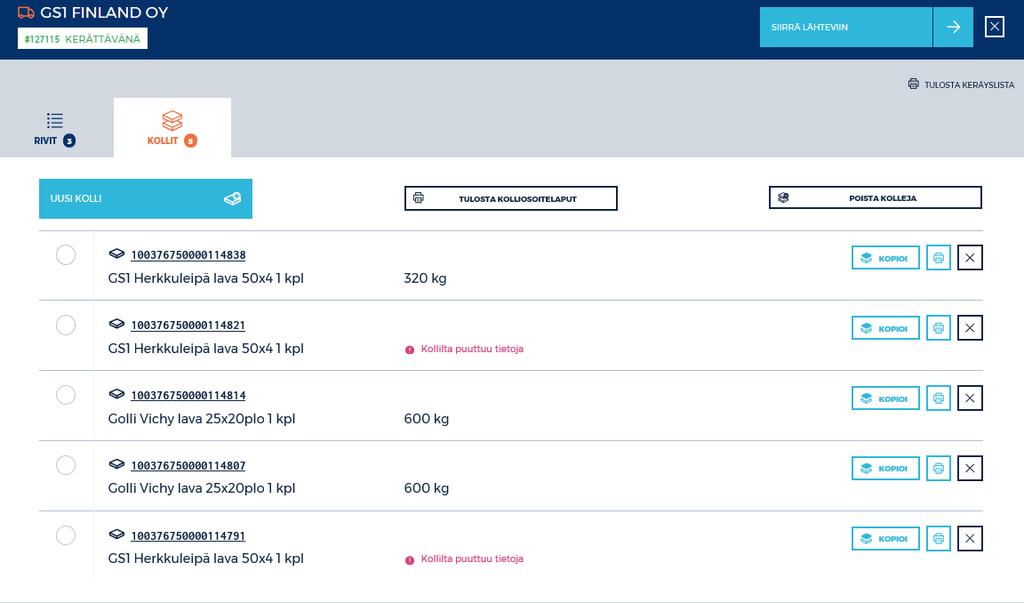
Task: Click the 600 kg weight of package 100376750000114807
Action: 426,488
